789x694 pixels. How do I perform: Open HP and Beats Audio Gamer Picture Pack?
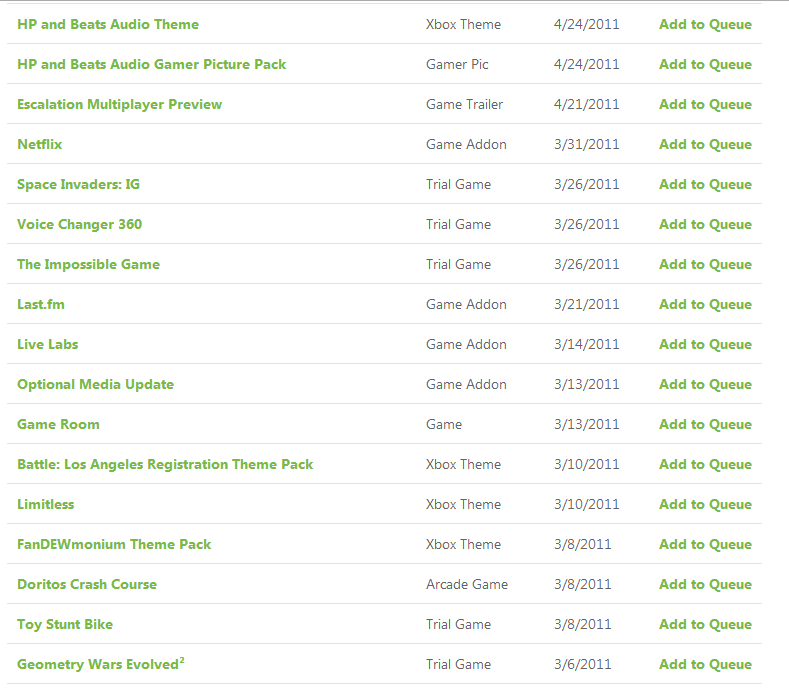coord(151,64)
